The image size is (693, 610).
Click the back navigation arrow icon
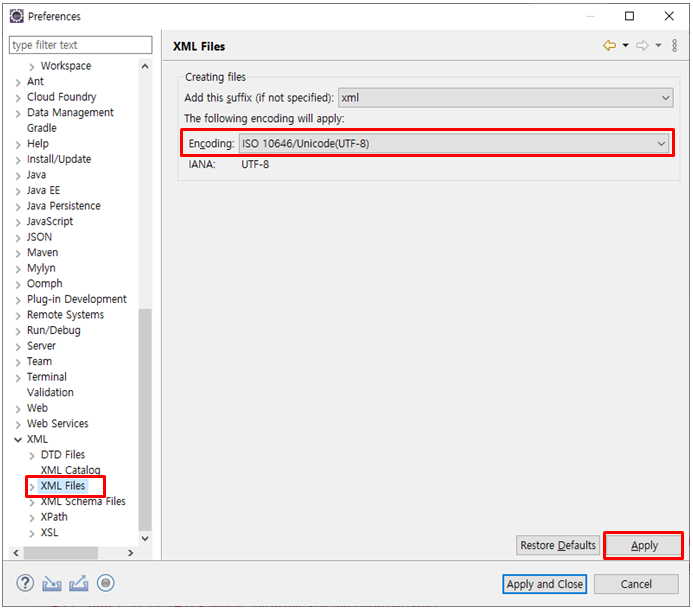[609, 46]
